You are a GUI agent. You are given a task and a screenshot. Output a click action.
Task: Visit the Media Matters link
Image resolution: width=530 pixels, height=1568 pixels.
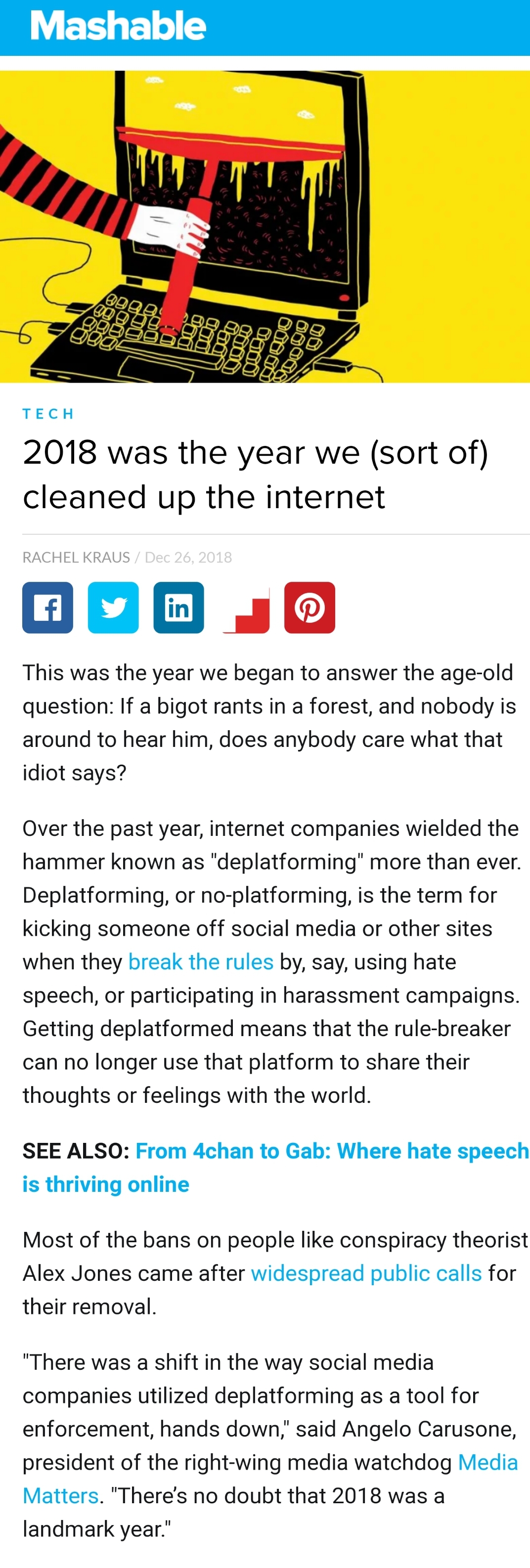click(270, 1479)
